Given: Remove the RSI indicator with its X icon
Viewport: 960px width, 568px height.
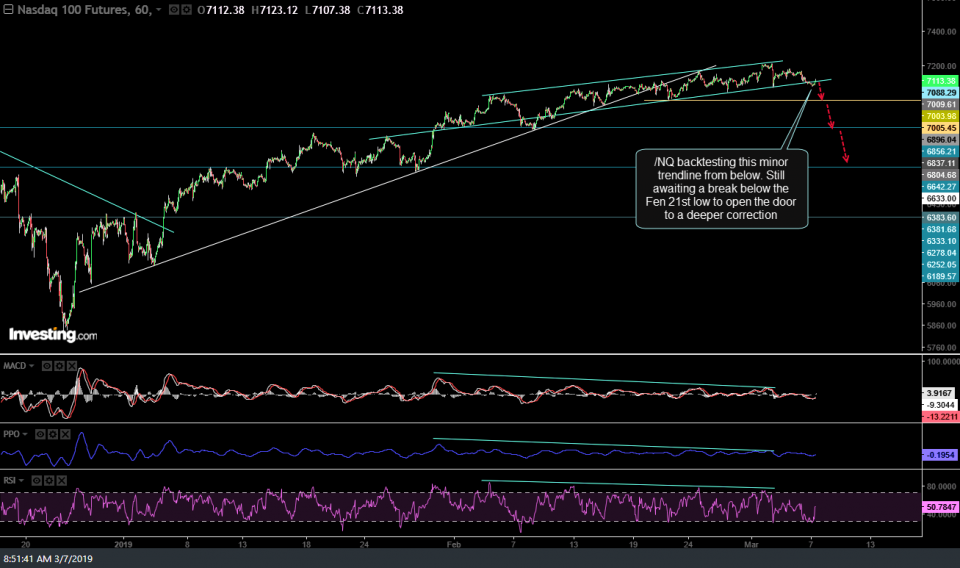Looking at the screenshot, I should [61, 480].
